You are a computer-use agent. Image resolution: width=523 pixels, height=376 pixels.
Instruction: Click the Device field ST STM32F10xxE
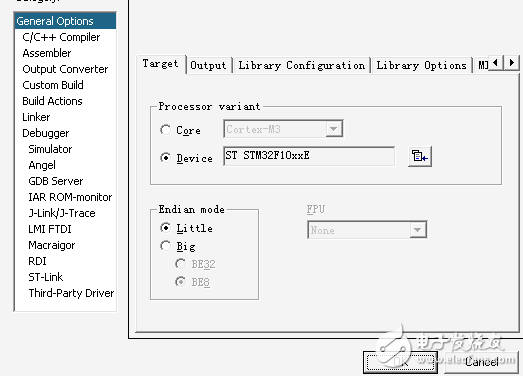(x=309, y=156)
